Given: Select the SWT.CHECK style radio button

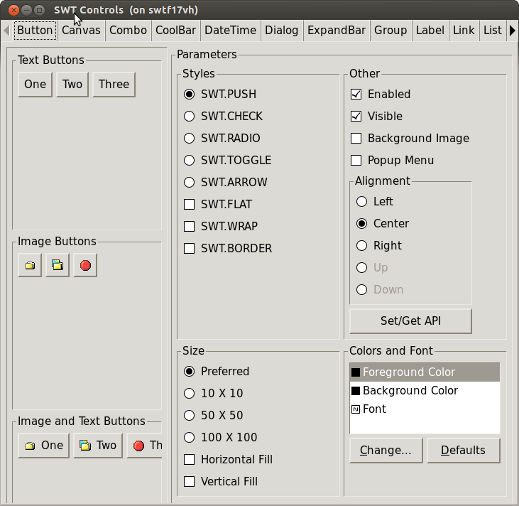Looking at the screenshot, I should click(x=189, y=116).
